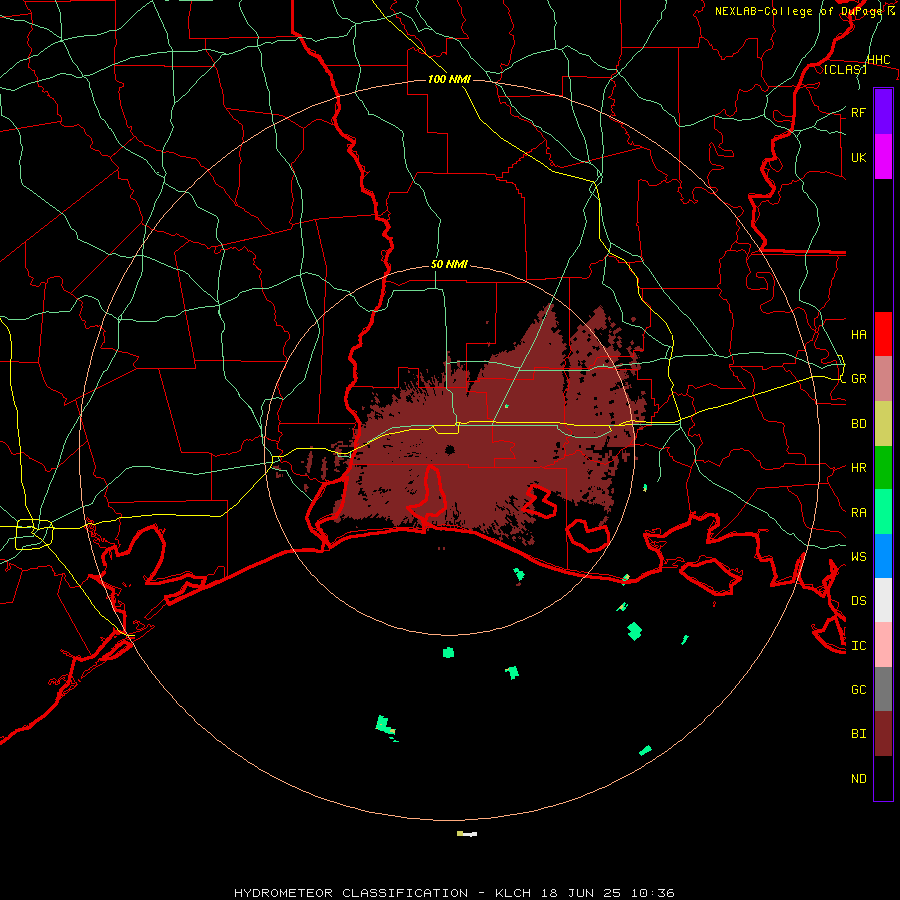Image resolution: width=900 pixels, height=900 pixels.
Task: Click the DS white legend swatch
Action: click(x=883, y=600)
